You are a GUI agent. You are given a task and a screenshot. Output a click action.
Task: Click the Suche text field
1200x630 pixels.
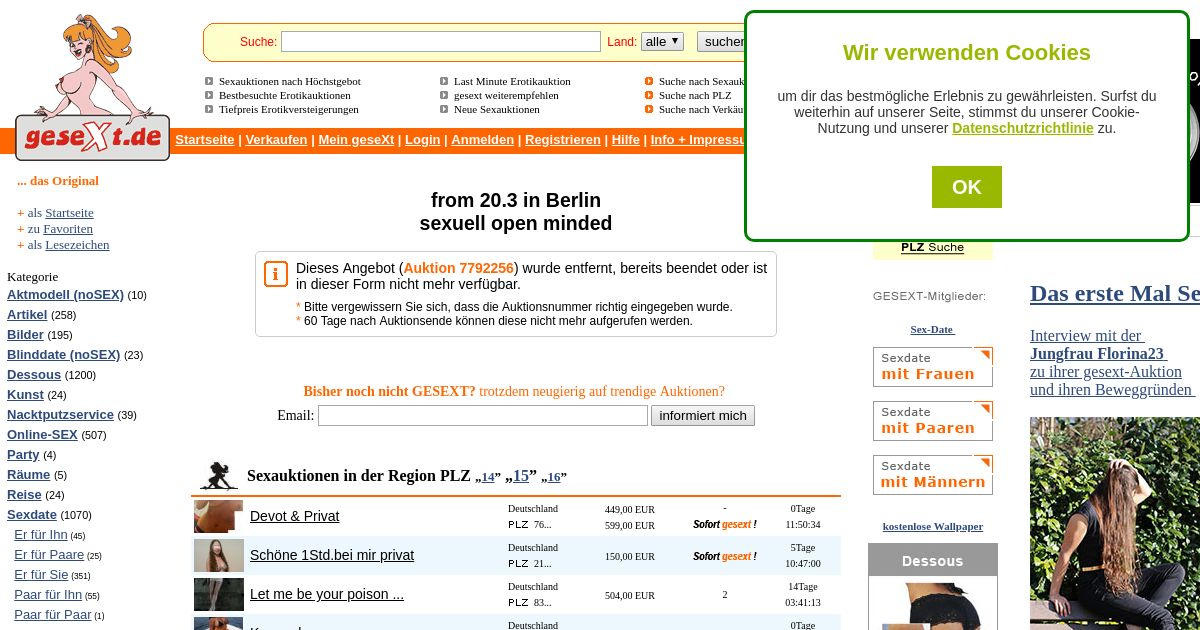click(x=441, y=42)
